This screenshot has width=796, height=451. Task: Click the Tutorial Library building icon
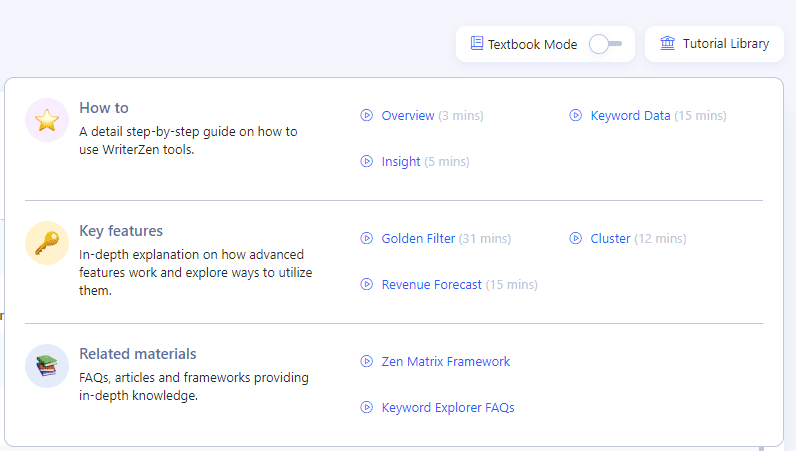click(x=668, y=43)
